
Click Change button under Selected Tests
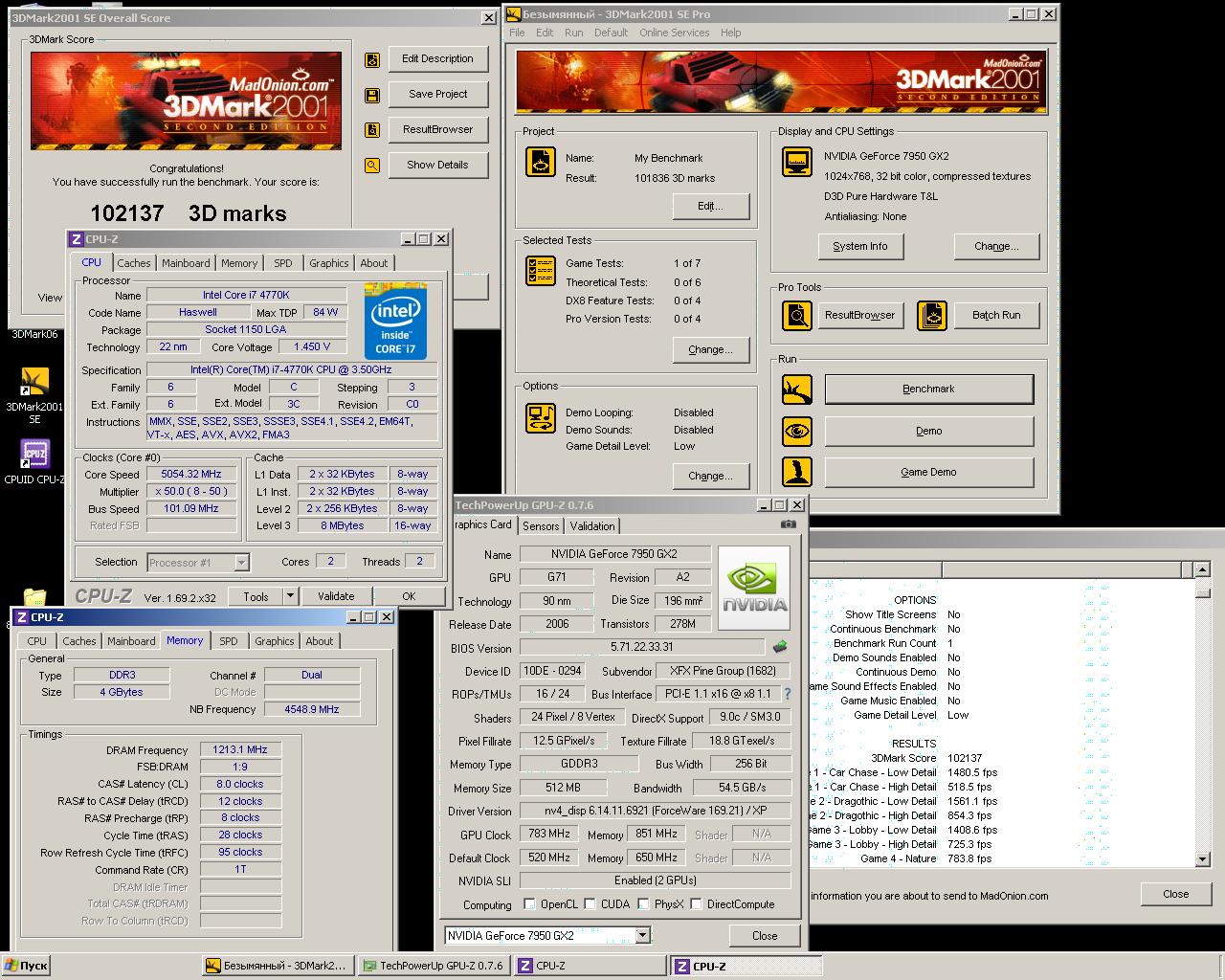point(710,349)
